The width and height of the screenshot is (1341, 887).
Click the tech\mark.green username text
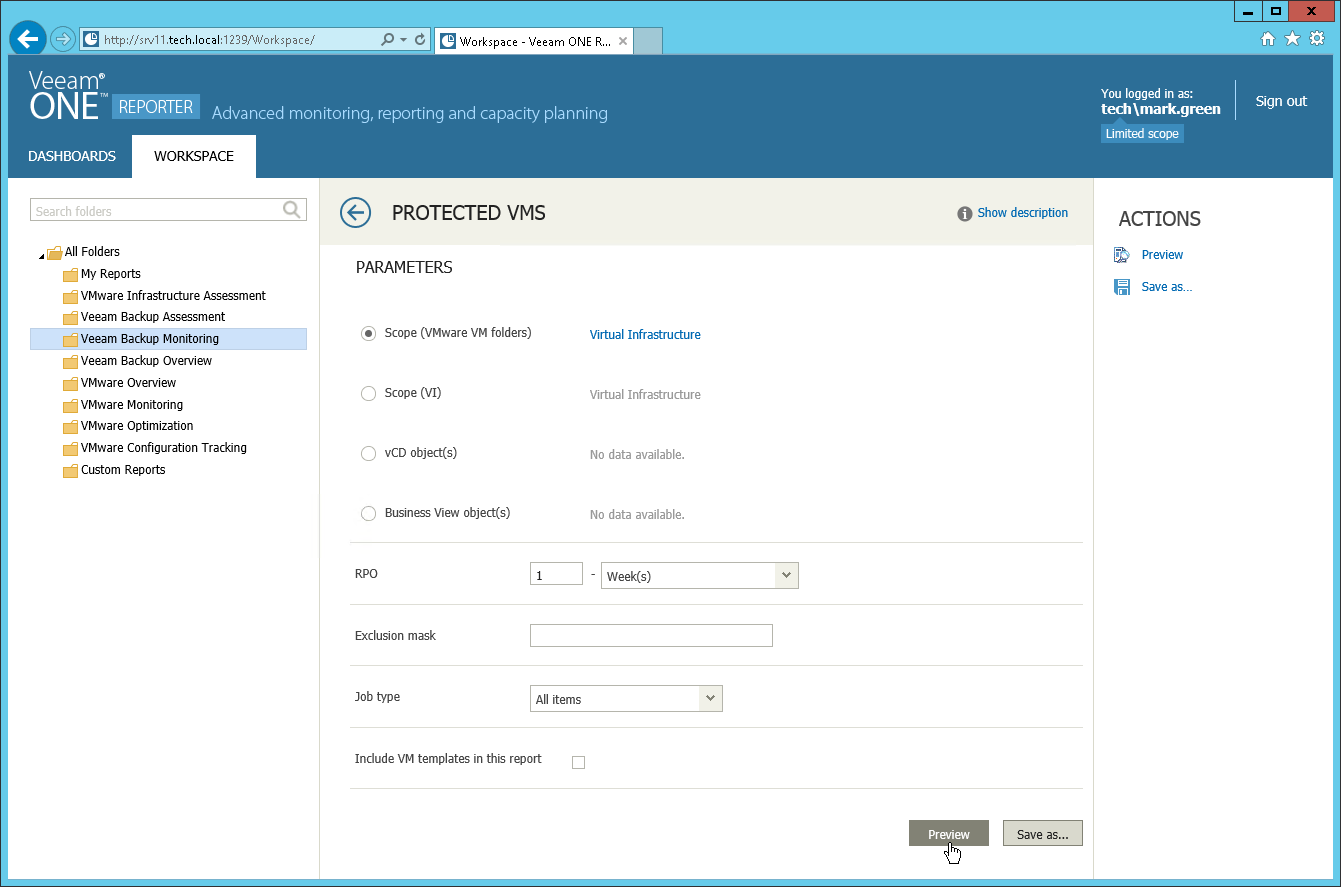point(1160,109)
